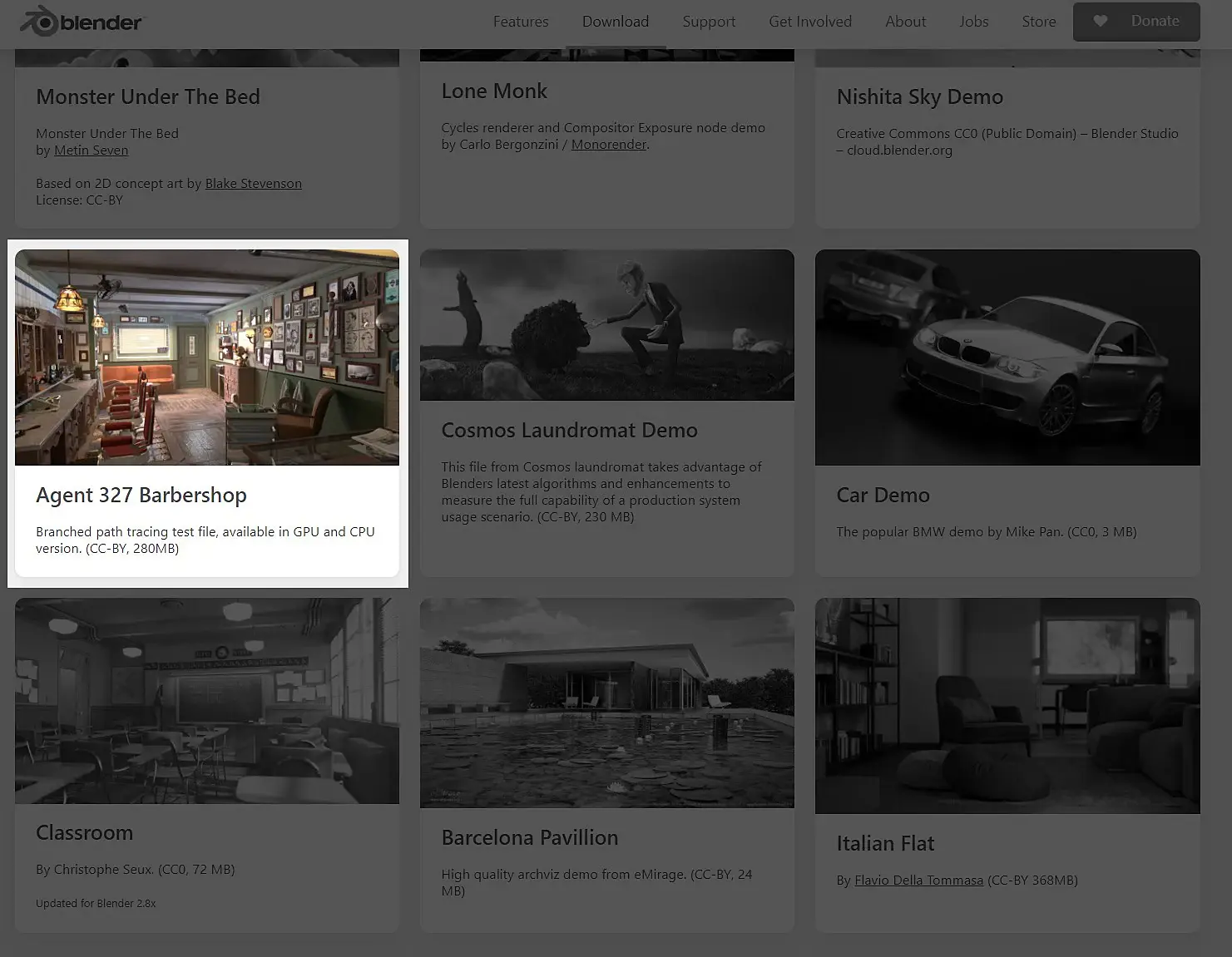Image resolution: width=1232 pixels, height=957 pixels.
Task: Visit the About page
Action: (905, 22)
